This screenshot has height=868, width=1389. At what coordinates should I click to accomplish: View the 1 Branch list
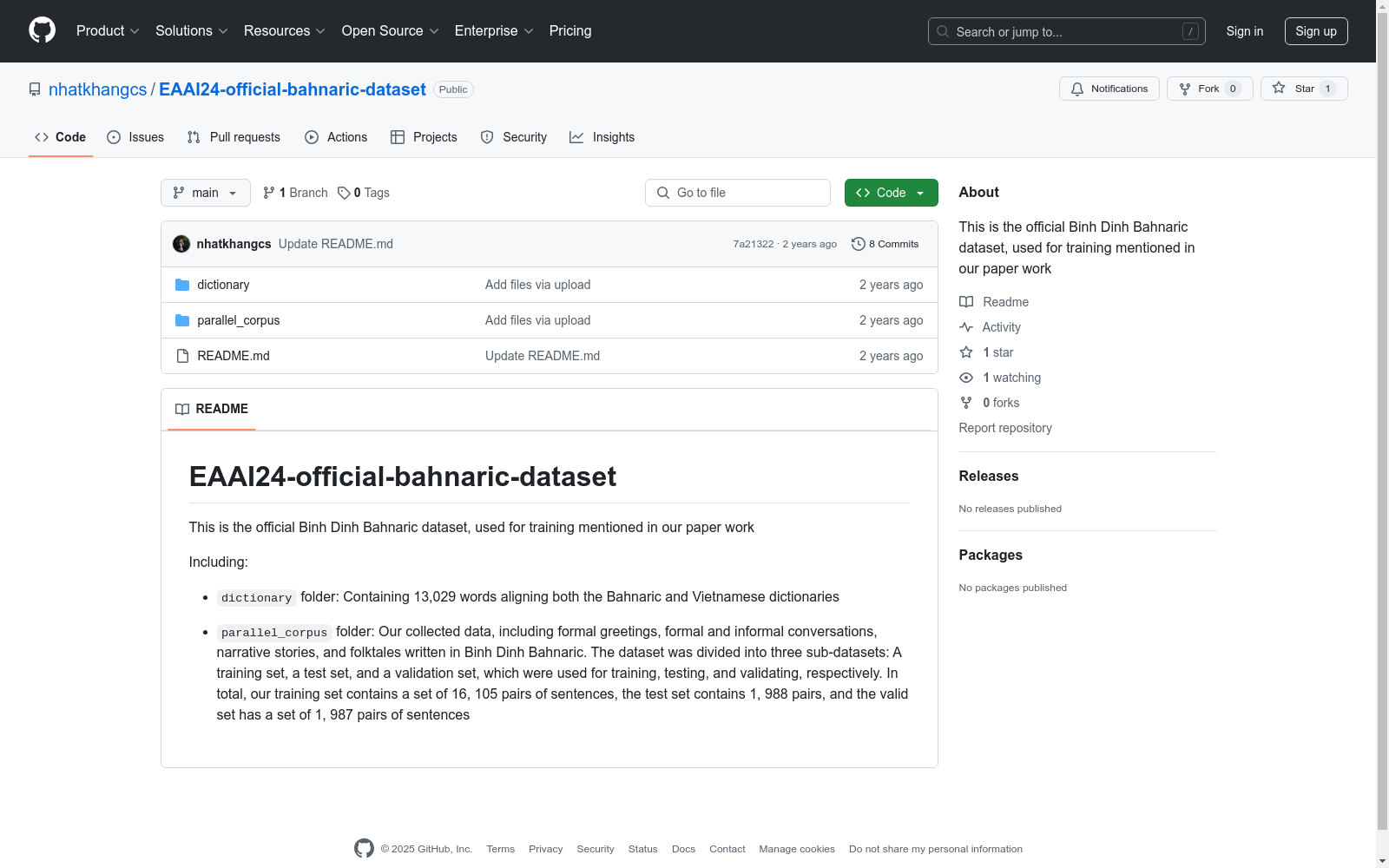pyautogui.click(x=295, y=193)
